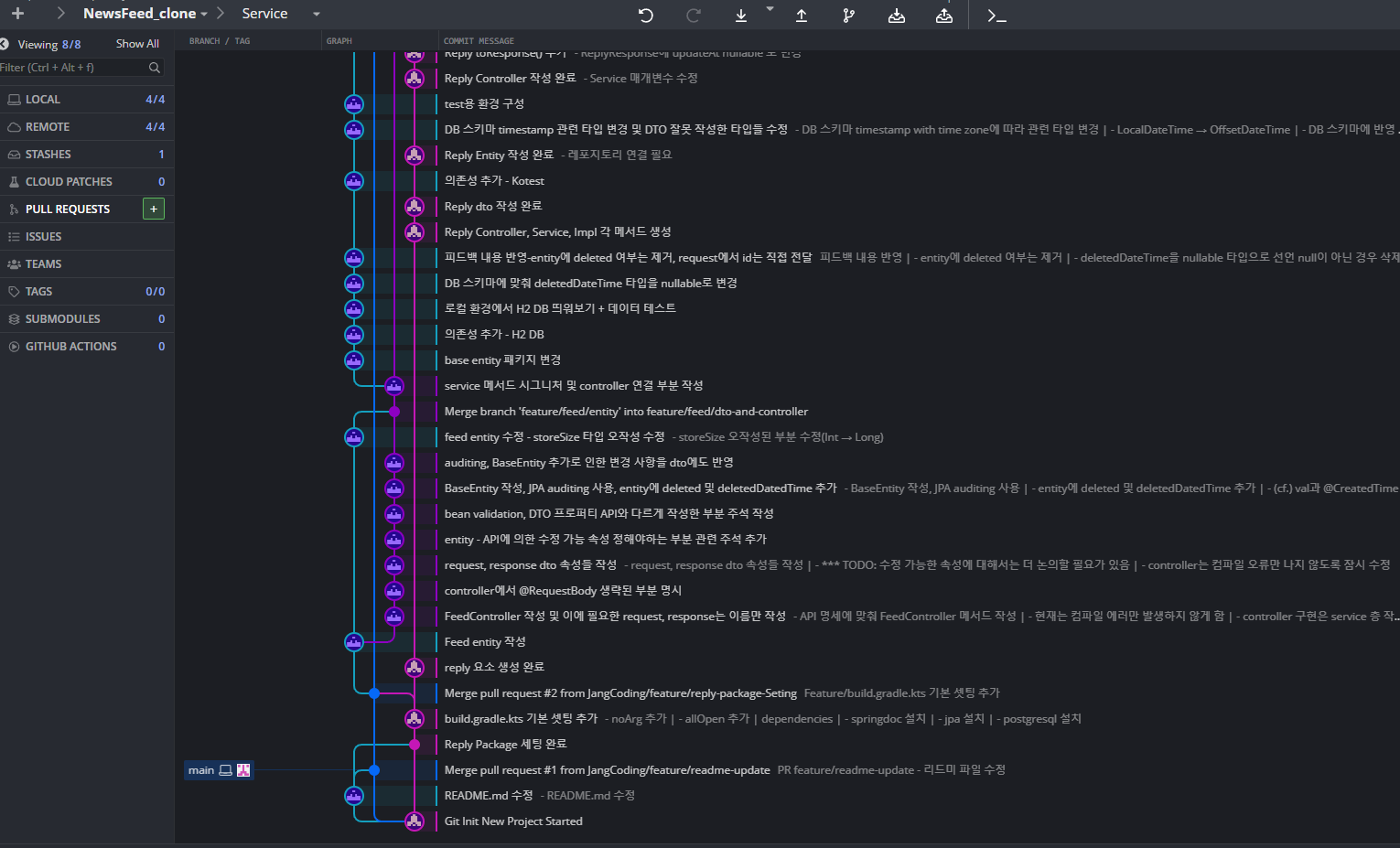Select the commit node for '의존성 추가 - H2 DB'
This screenshot has width=1400, height=848.
coord(354,335)
